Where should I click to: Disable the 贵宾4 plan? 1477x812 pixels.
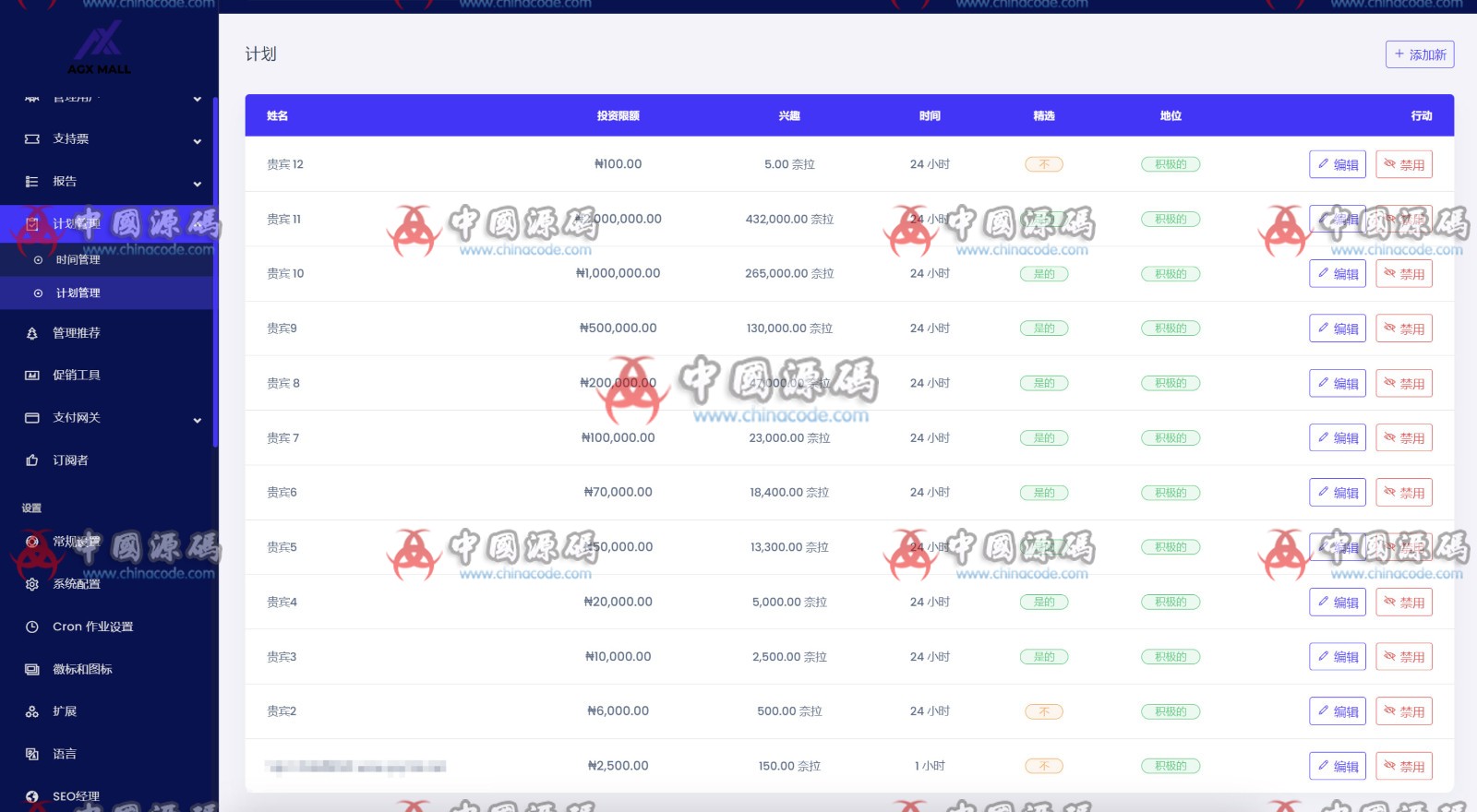[1403, 602]
